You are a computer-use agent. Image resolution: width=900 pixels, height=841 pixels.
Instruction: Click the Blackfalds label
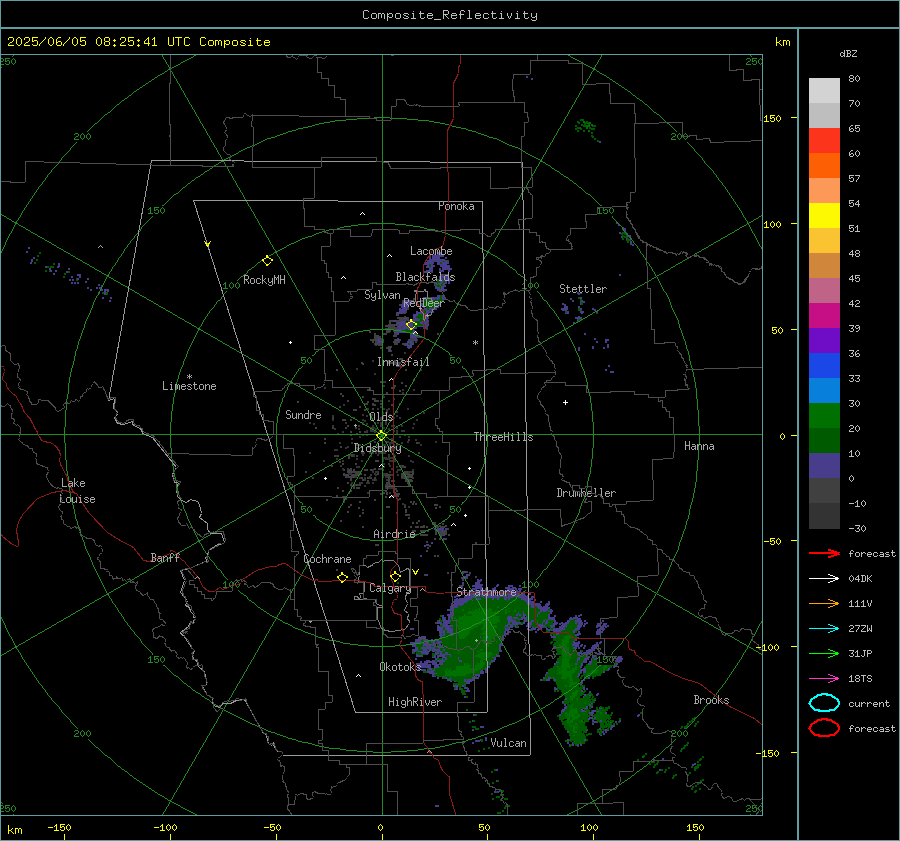(425, 277)
